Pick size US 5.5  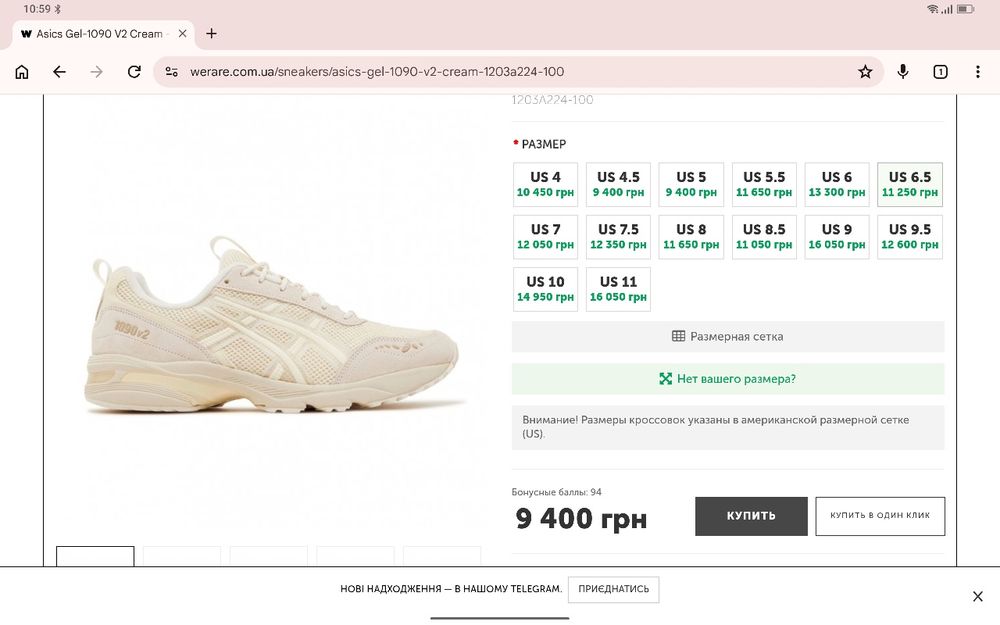point(764,184)
